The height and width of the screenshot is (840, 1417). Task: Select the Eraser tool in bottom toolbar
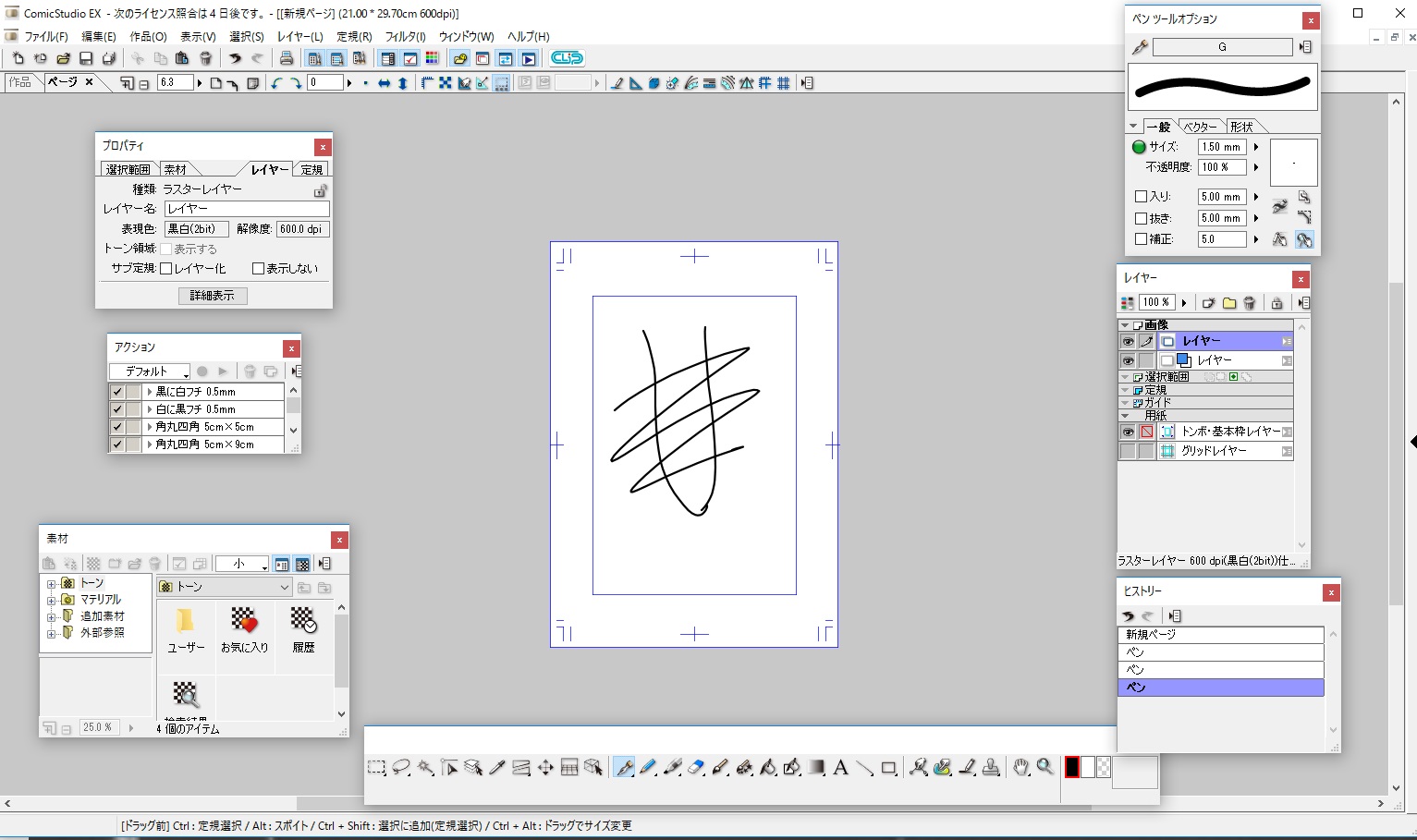coord(696,767)
